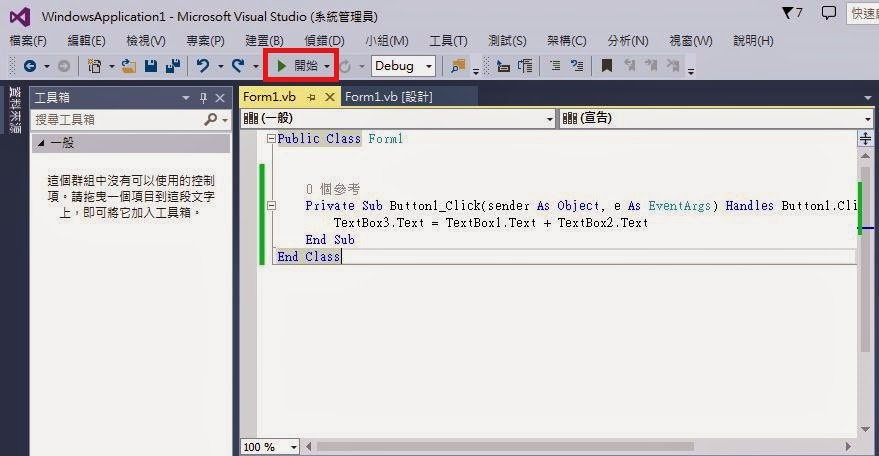Pin the 工具箱 panel with pushpin
Viewport: 879px width, 456px height.
203,98
